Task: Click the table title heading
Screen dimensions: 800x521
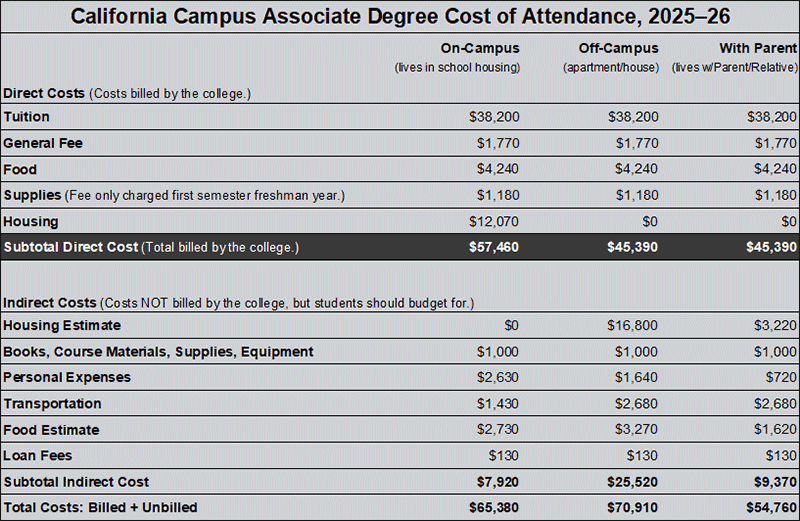Action: tap(400, 16)
